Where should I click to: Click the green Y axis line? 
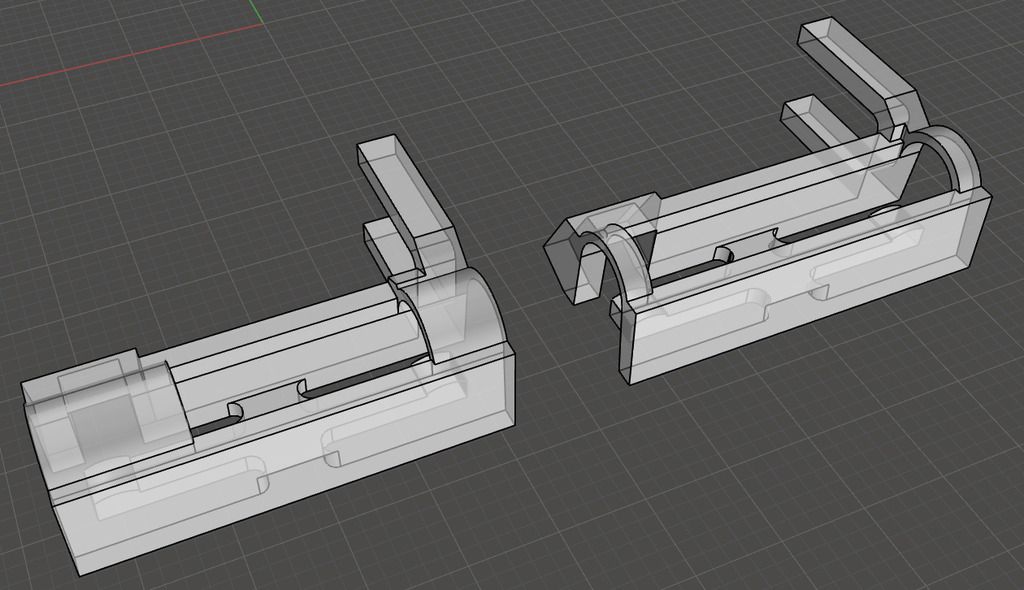coord(258,12)
